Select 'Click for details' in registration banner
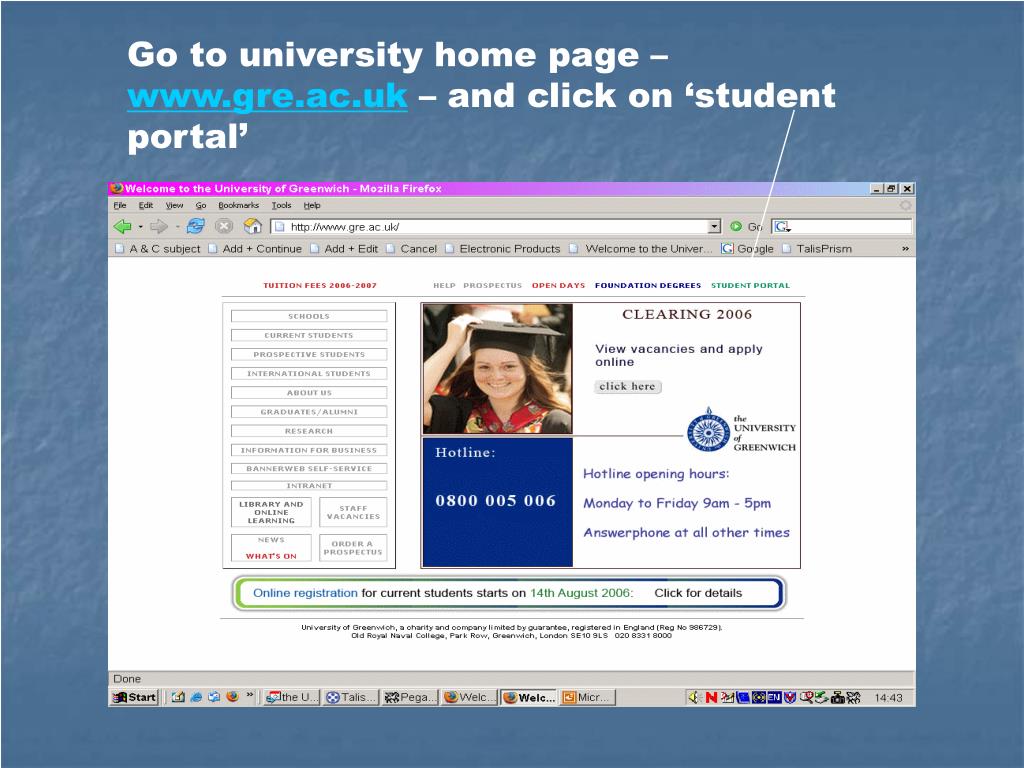Screen dimensions: 1024x768 click(698, 593)
